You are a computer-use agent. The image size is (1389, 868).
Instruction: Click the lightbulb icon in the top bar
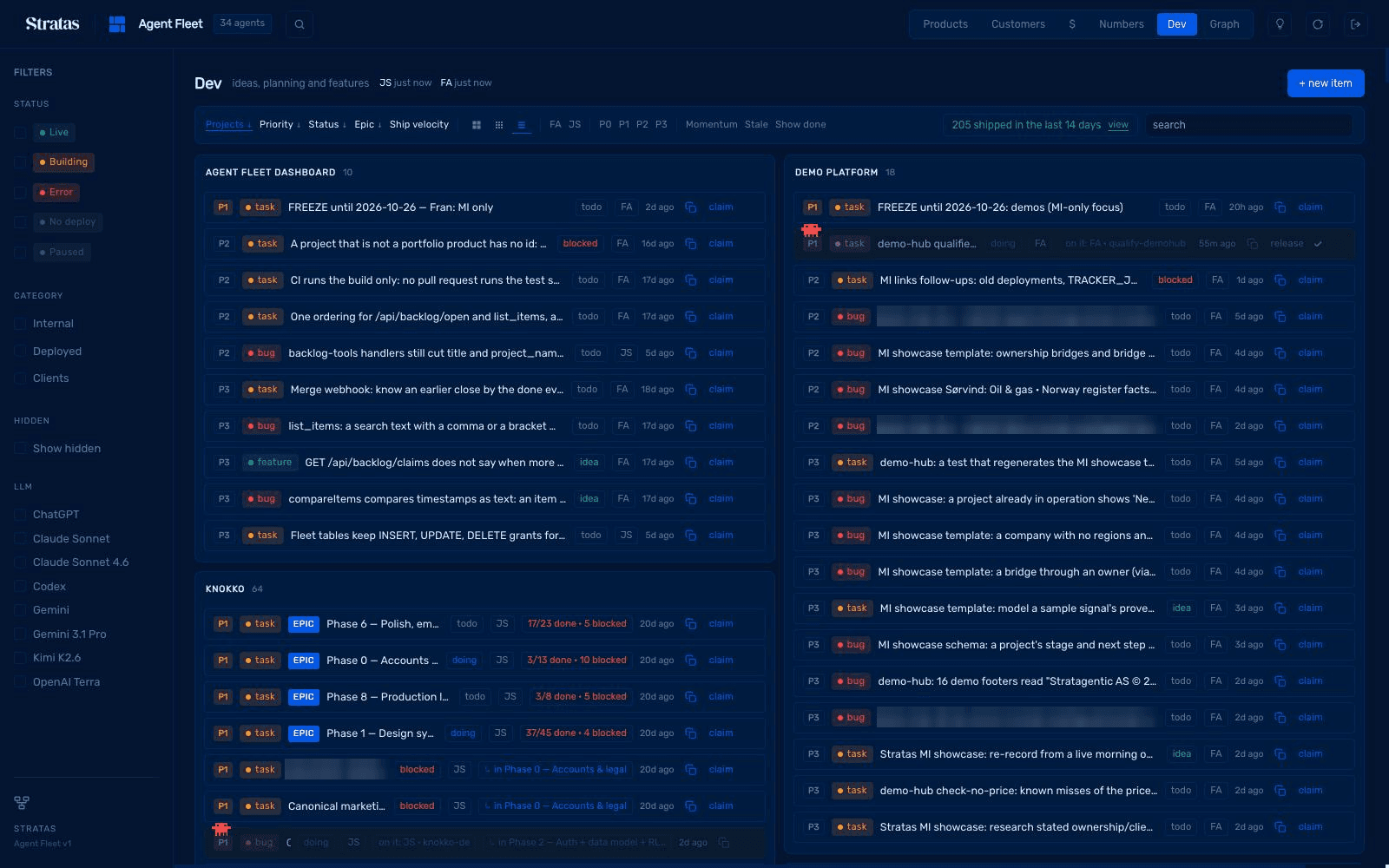[x=1280, y=24]
